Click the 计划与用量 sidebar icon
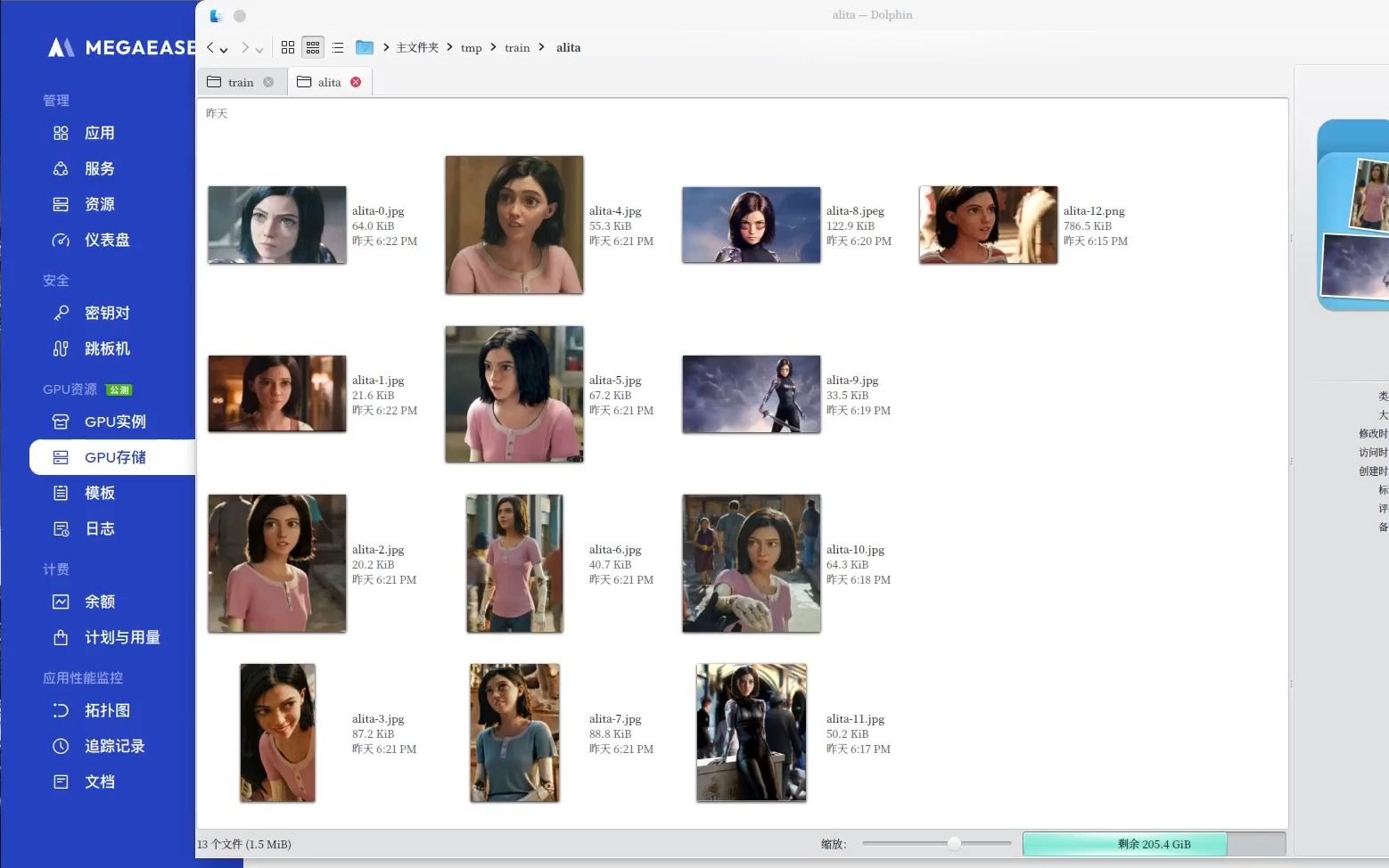This screenshot has width=1389, height=868. coord(61,637)
